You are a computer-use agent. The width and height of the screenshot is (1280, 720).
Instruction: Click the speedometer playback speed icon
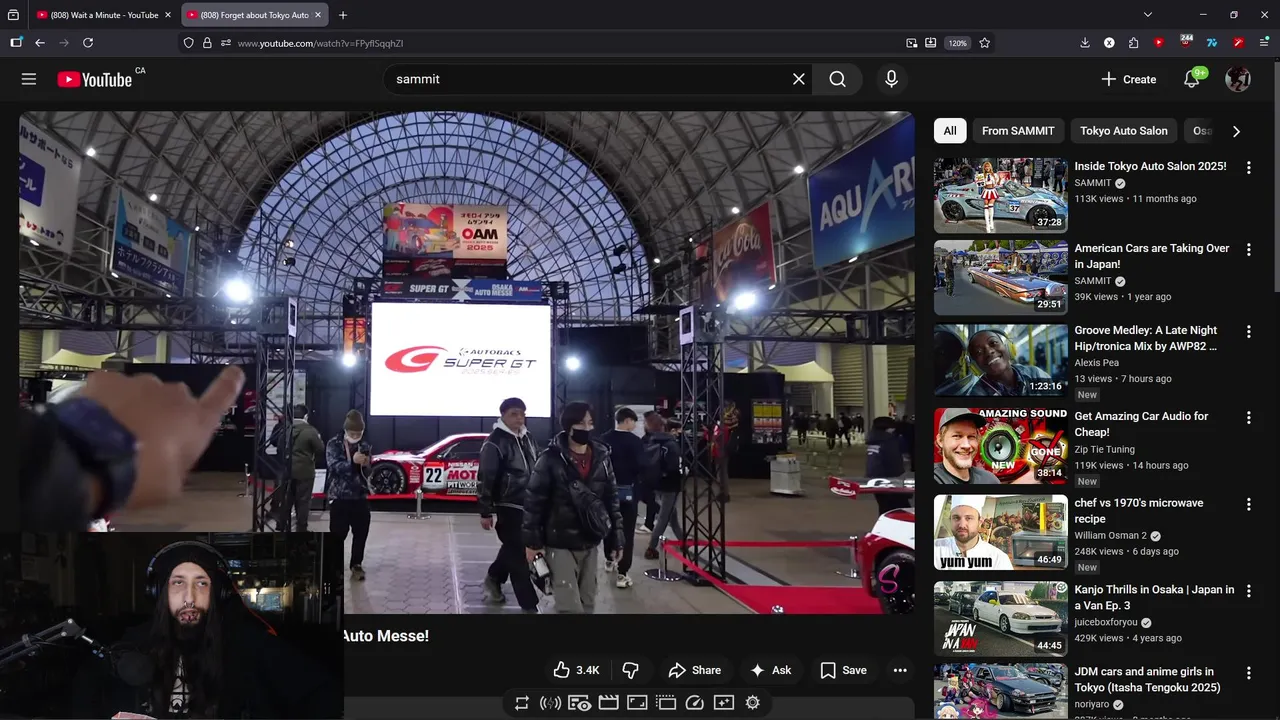[x=695, y=703]
